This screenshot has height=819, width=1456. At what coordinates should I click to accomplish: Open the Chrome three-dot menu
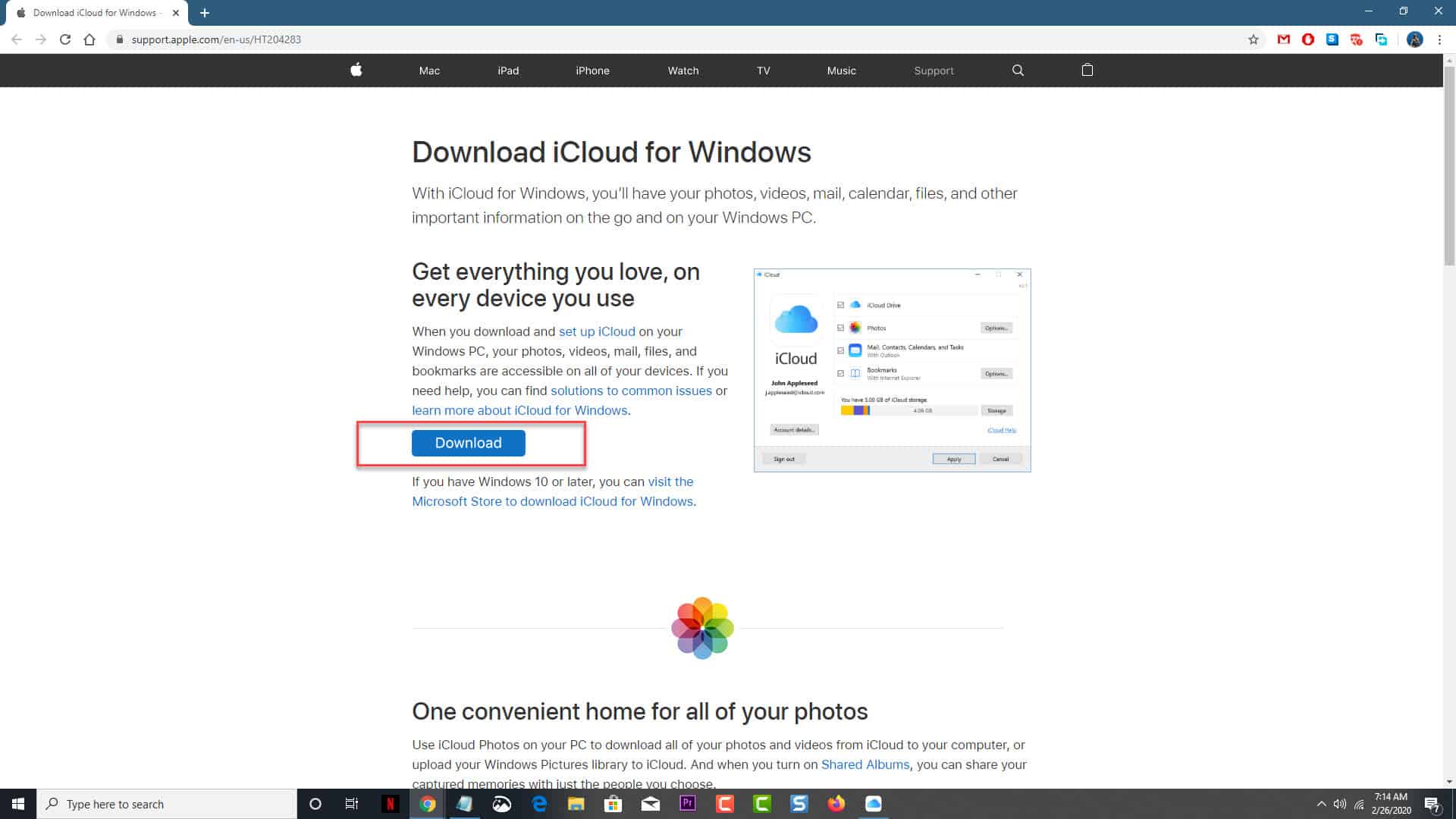pyautogui.click(x=1439, y=39)
